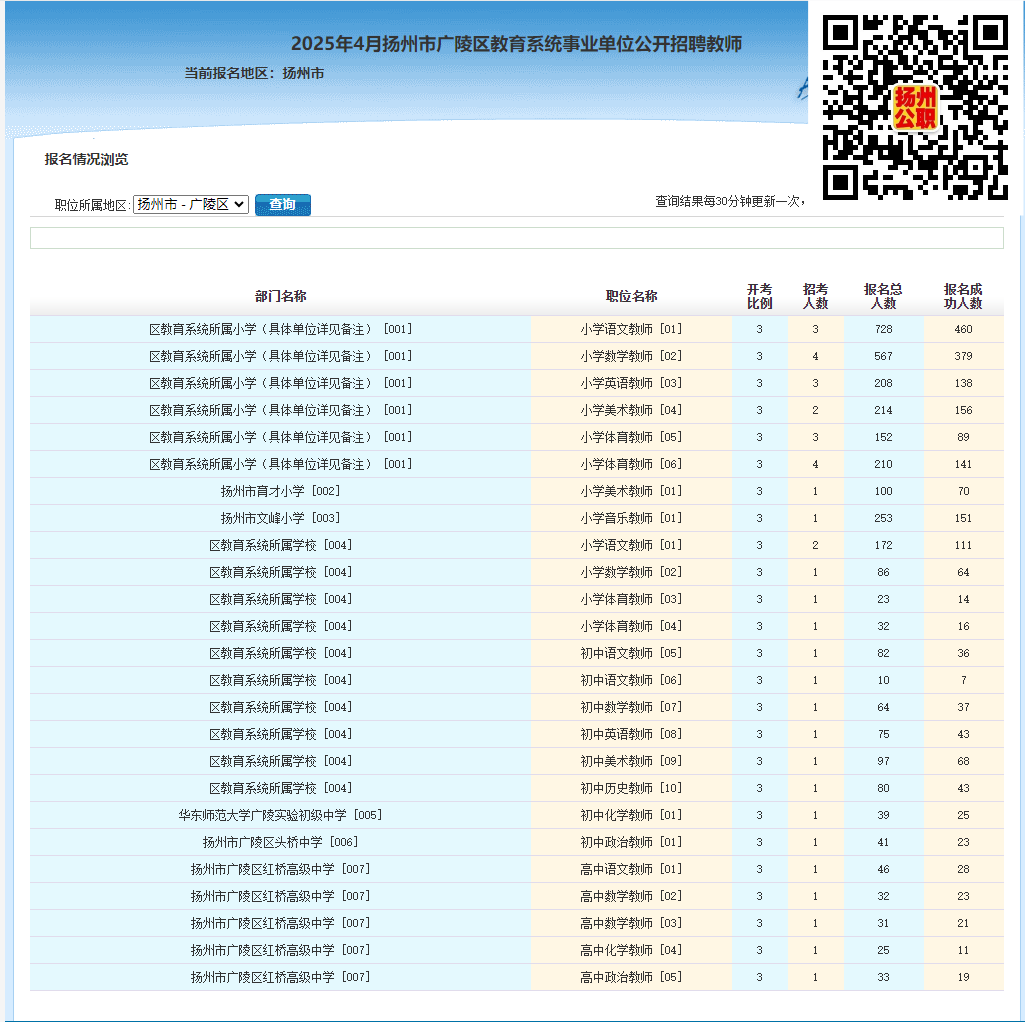Screen dimensions: 1025x1022
Task: Select 高中数学教师 [02] position
Action: (631, 896)
